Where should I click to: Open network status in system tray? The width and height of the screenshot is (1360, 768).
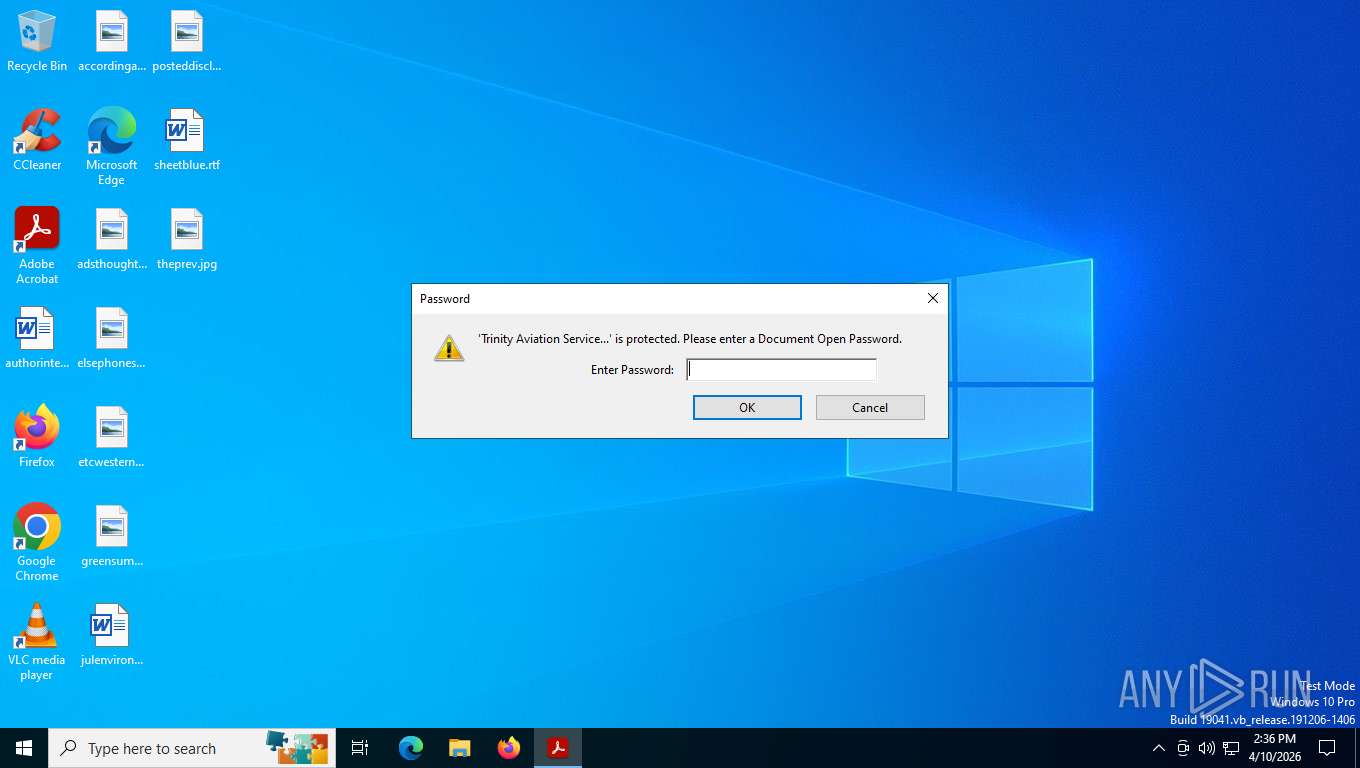1231,748
